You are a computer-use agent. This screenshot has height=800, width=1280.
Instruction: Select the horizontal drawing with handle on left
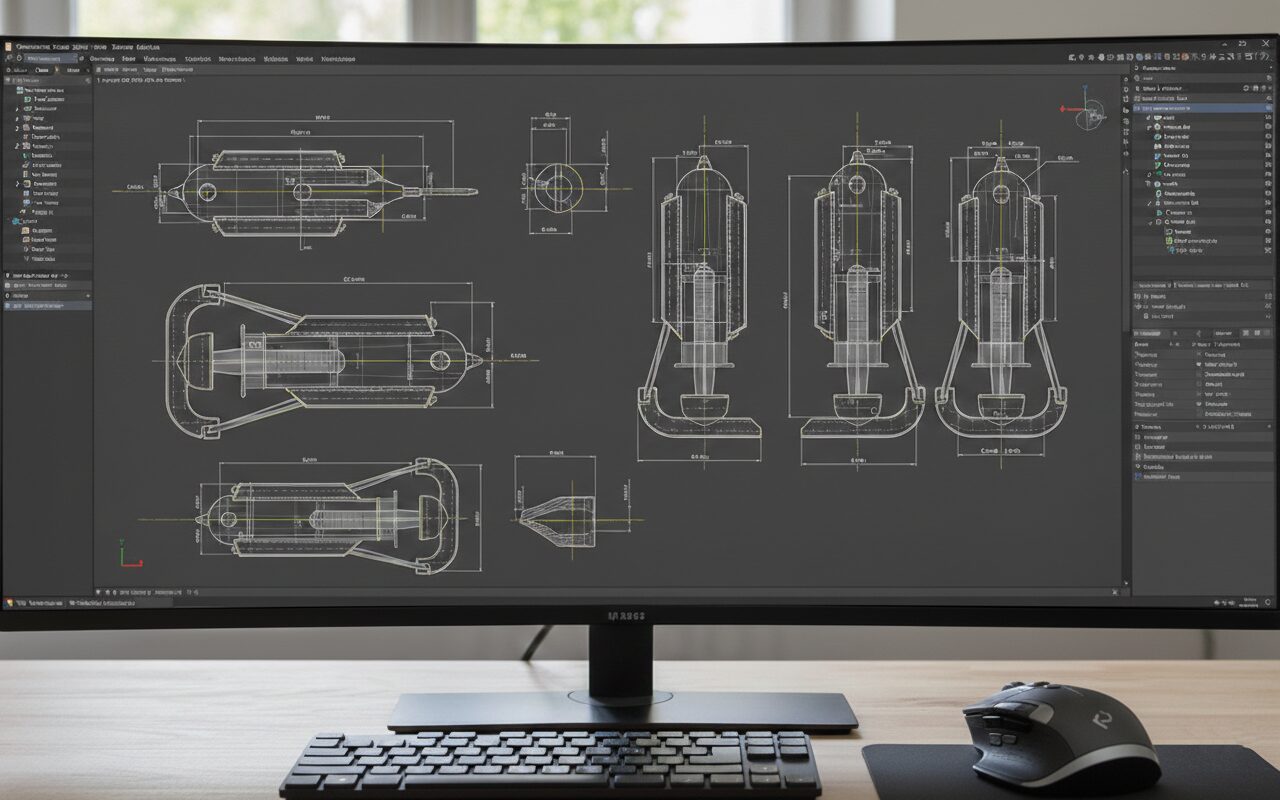click(x=325, y=359)
